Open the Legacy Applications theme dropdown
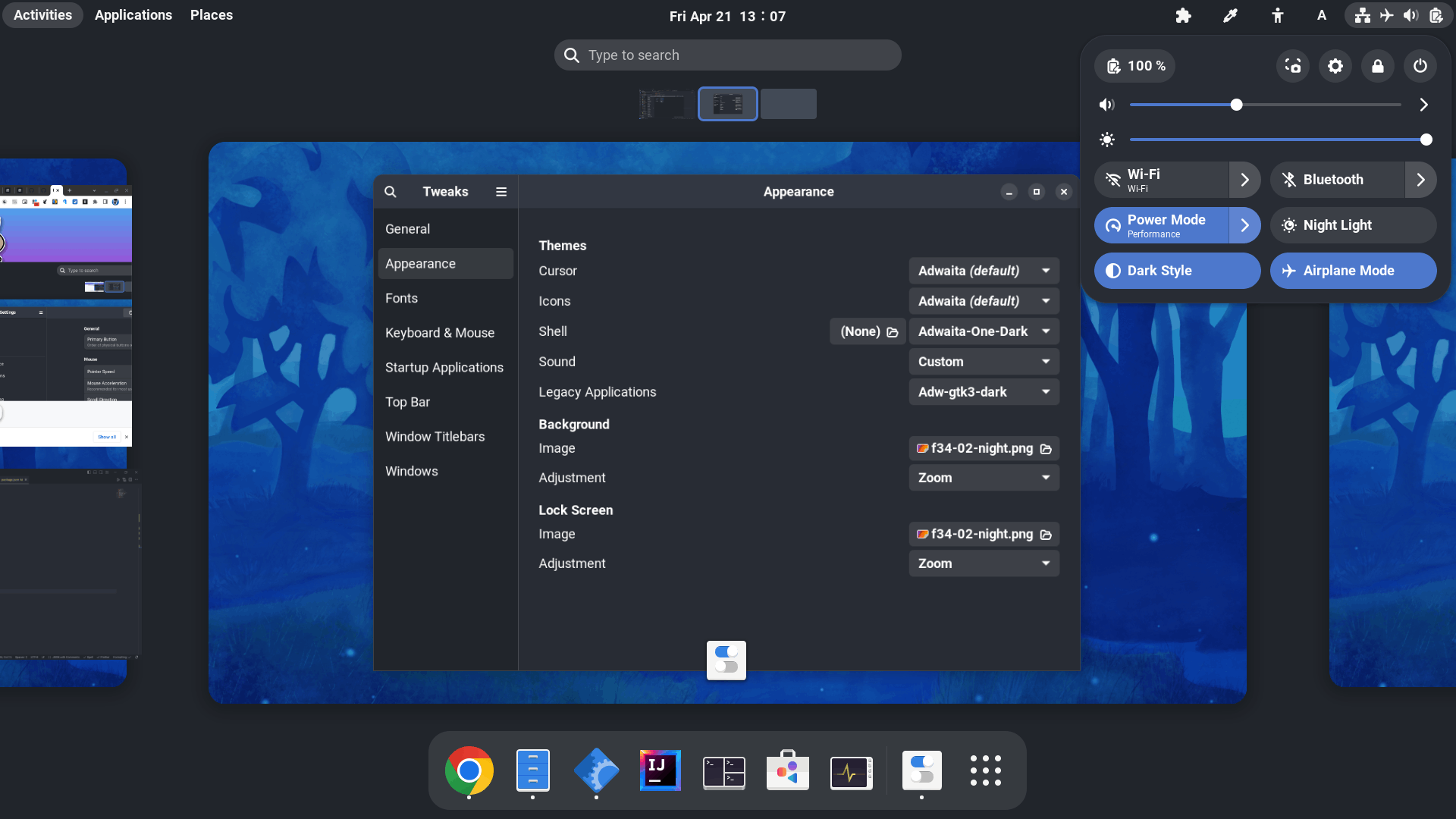 [x=984, y=391]
